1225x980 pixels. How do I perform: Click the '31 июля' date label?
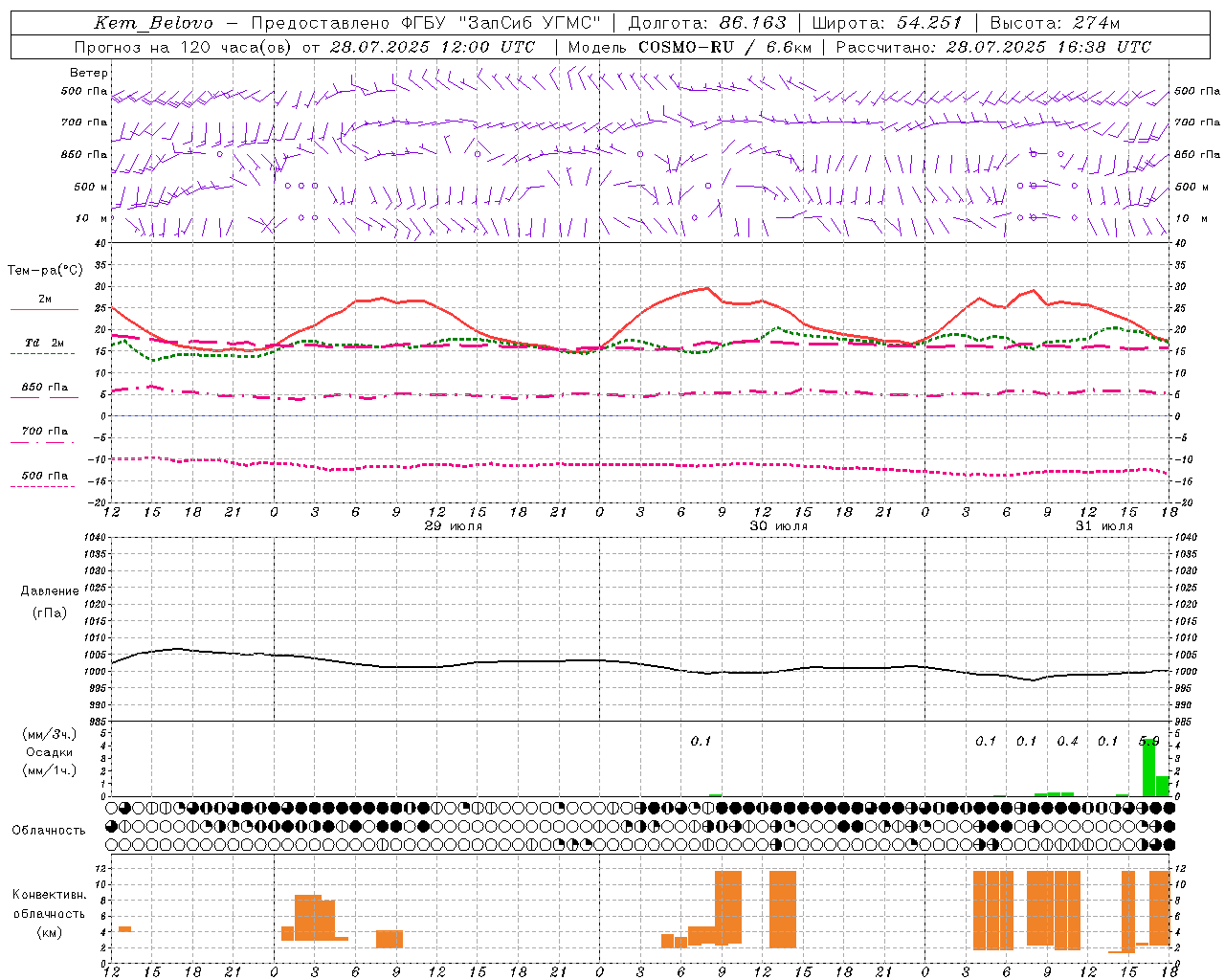[x=1103, y=526]
